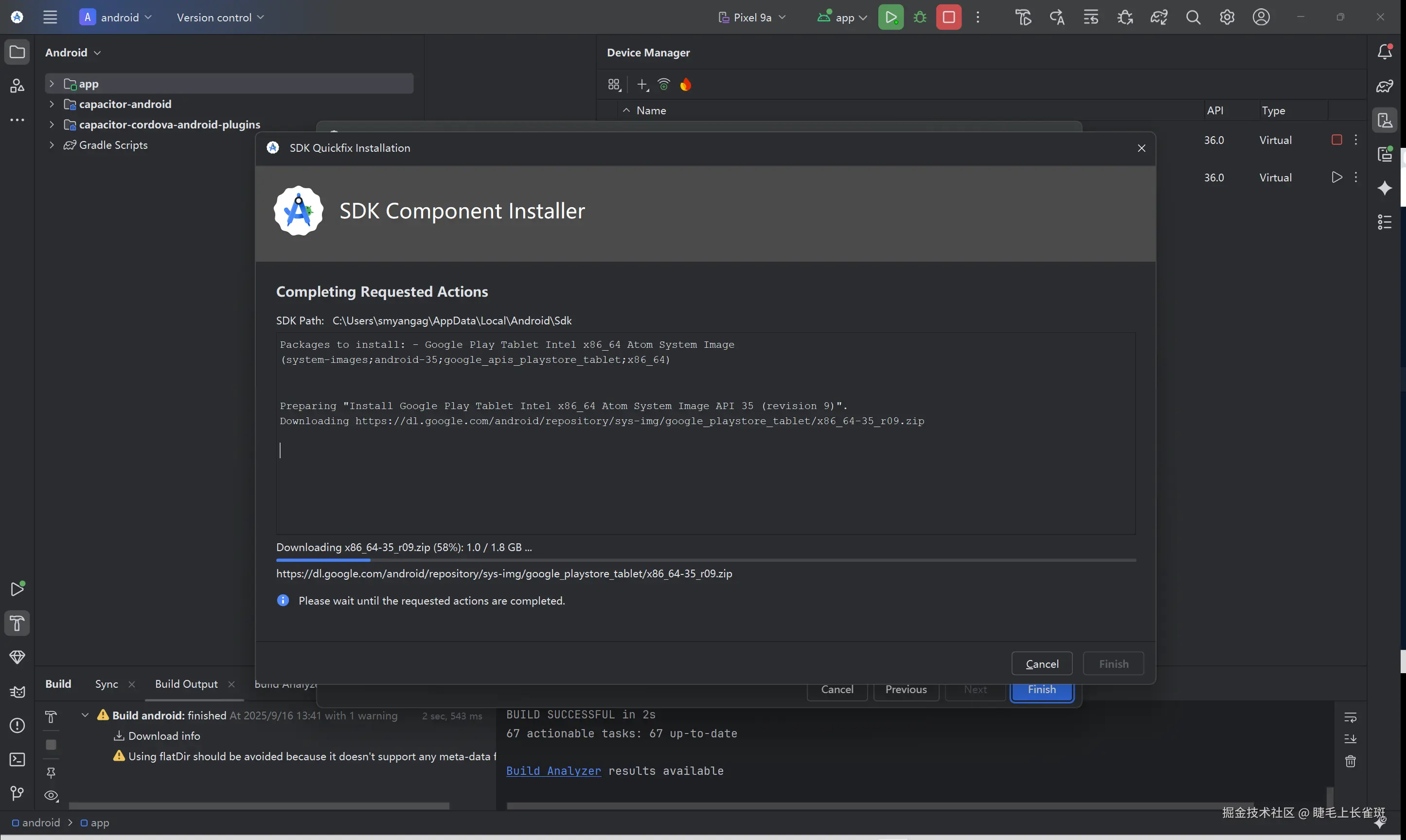Open Search Everywhere magnifier icon
Image resolution: width=1406 pixels, height=840 pixels.
[x=1193, y=17]
